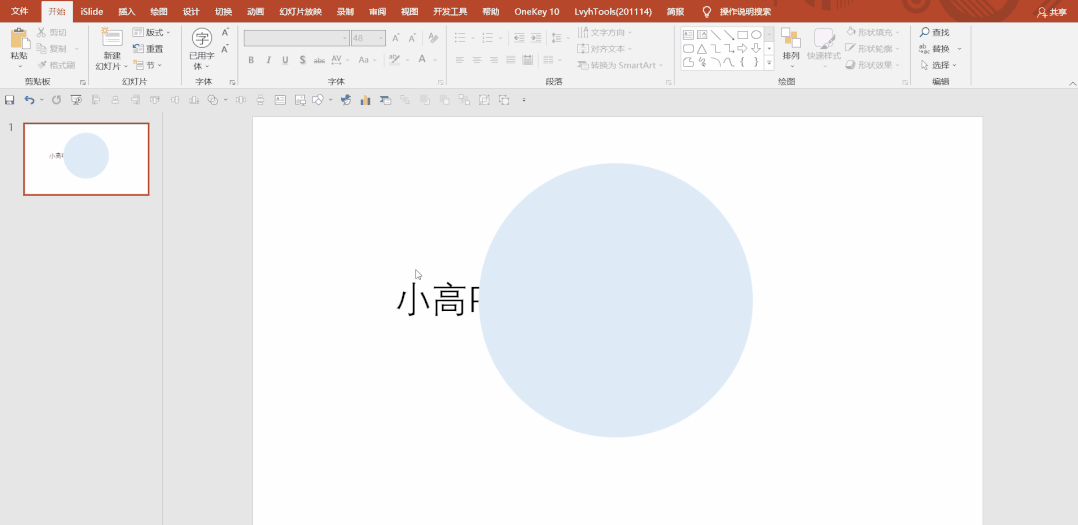
Task: Toggle Strikethrough formatting
Action: [319, 60]
